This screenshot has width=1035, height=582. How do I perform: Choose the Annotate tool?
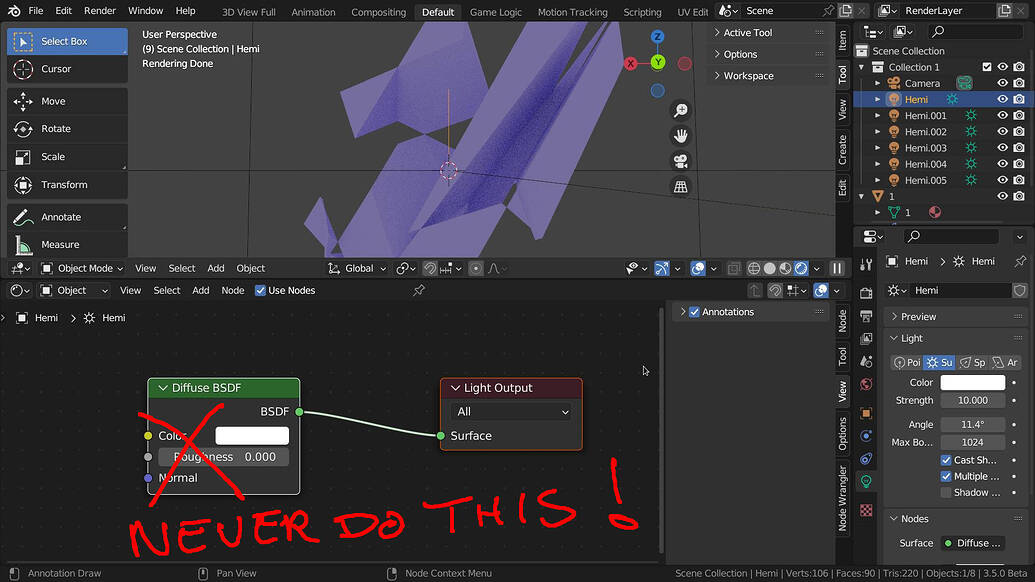tap(67, 216)
